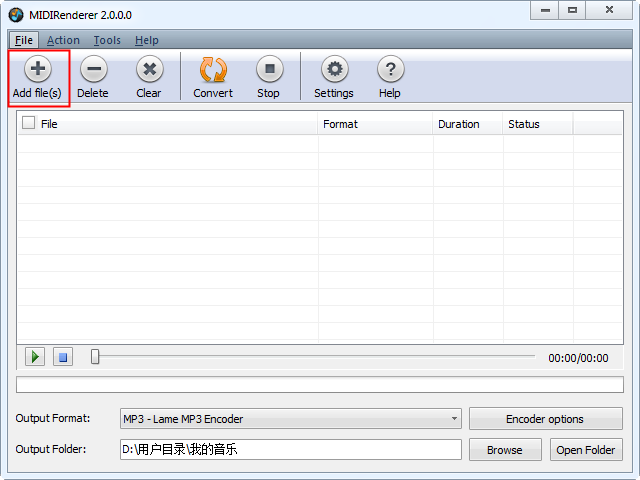Stop preview playback with blue square button
This screenshot has width=640, height=480.
(63, 357)
